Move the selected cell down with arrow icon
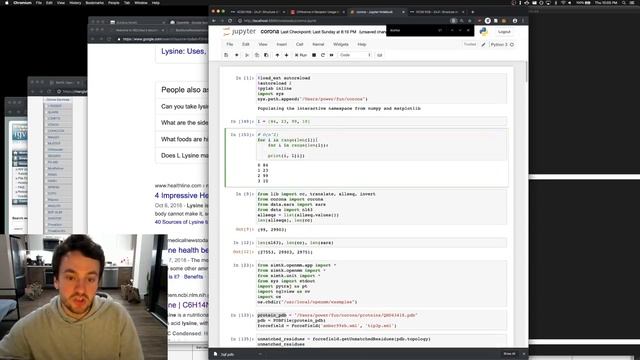 tap(287, 55)
